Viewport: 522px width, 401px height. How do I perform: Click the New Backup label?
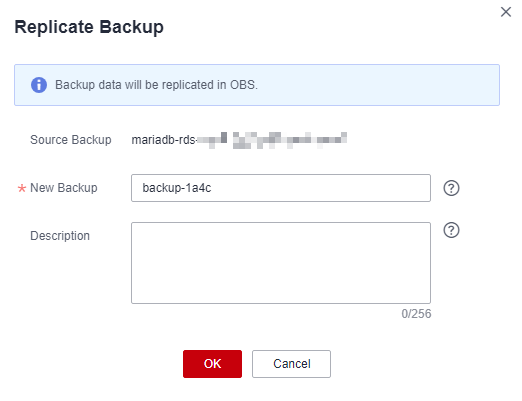pos(64,188)
